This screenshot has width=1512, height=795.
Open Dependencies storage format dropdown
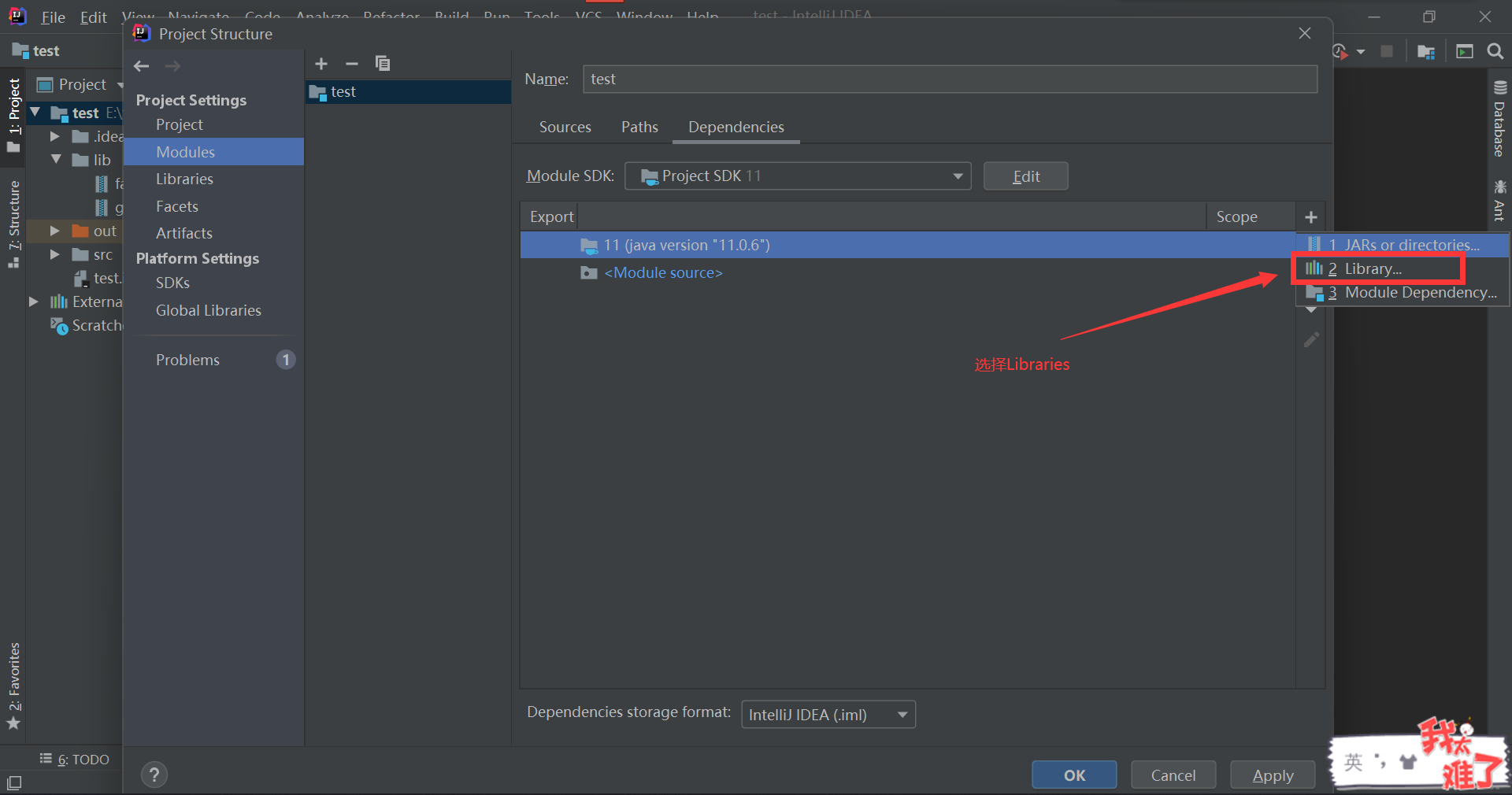click(828, 715)
